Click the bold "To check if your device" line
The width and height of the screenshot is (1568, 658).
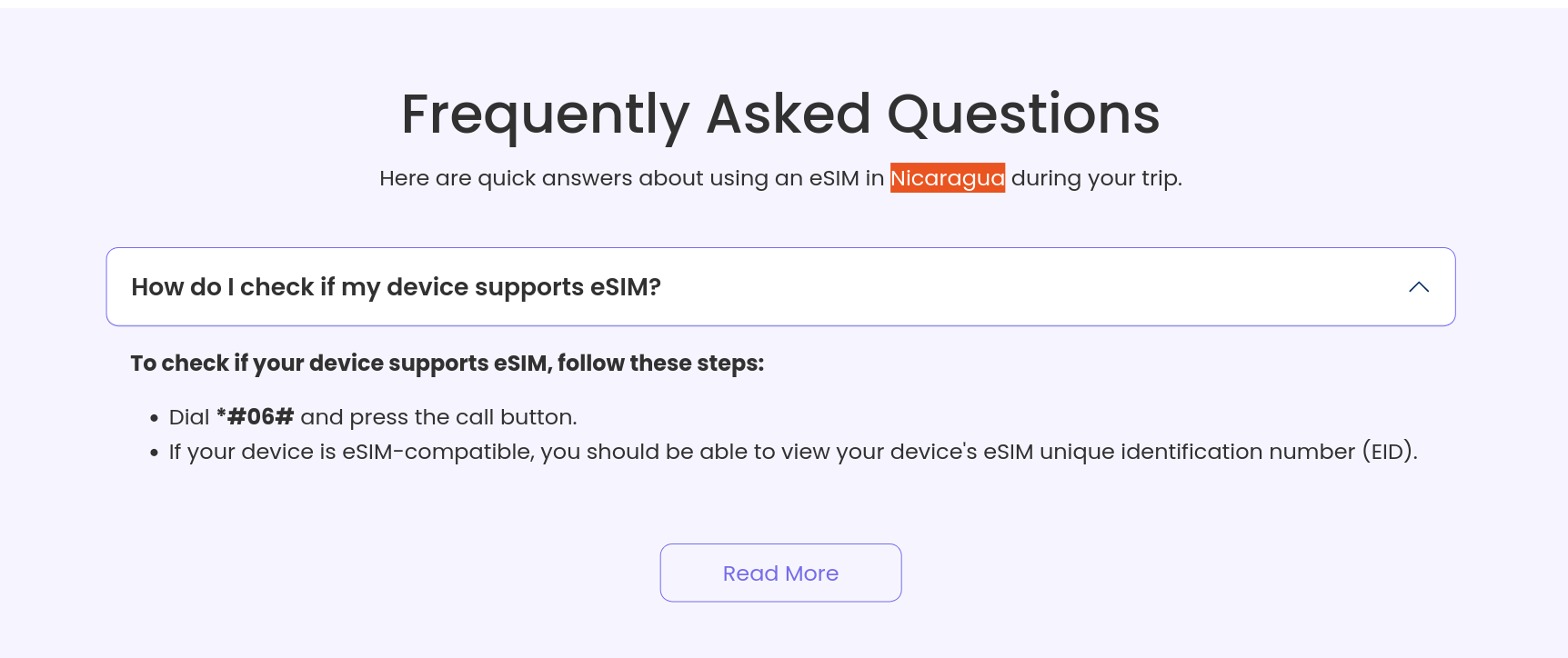(447, 364)
